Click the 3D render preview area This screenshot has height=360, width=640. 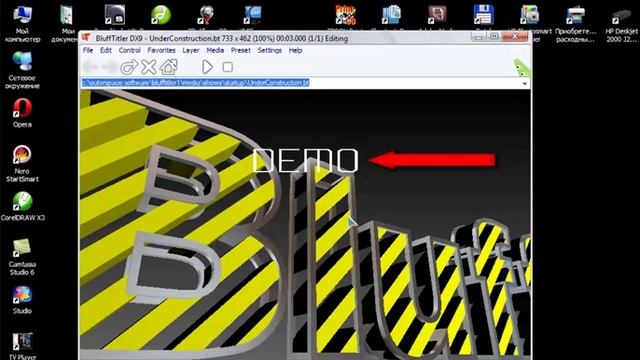305,224
